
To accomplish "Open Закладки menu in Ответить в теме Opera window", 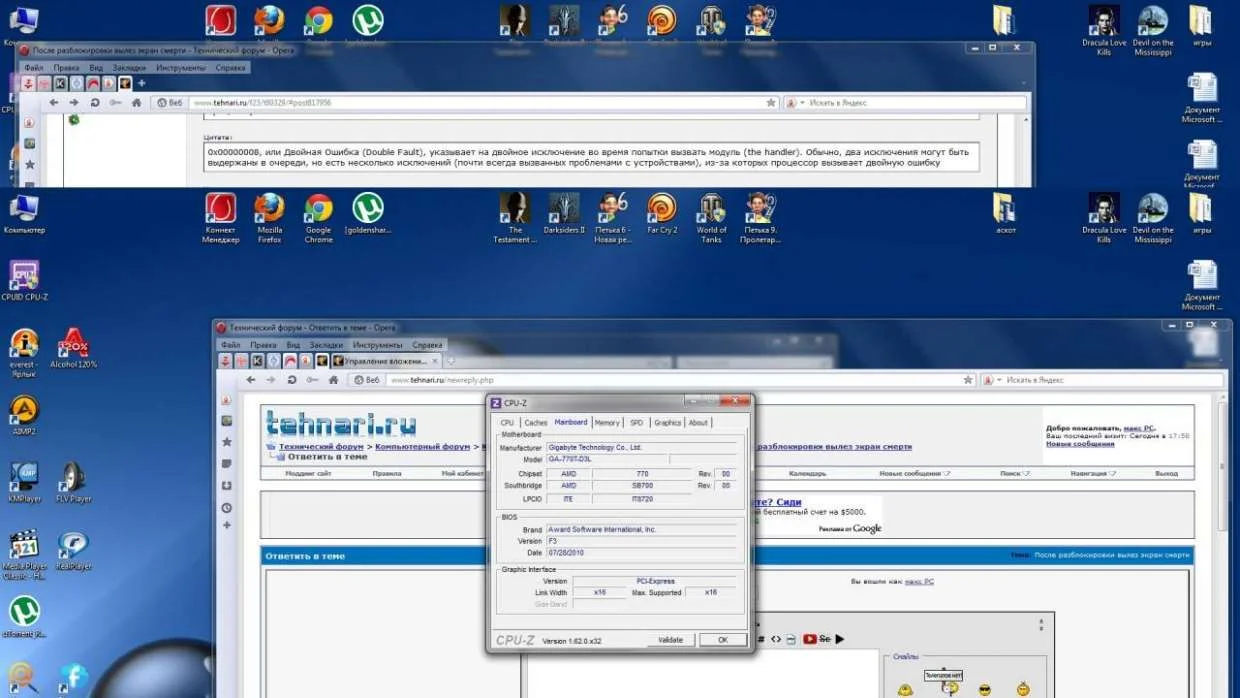I will point(325,345).
